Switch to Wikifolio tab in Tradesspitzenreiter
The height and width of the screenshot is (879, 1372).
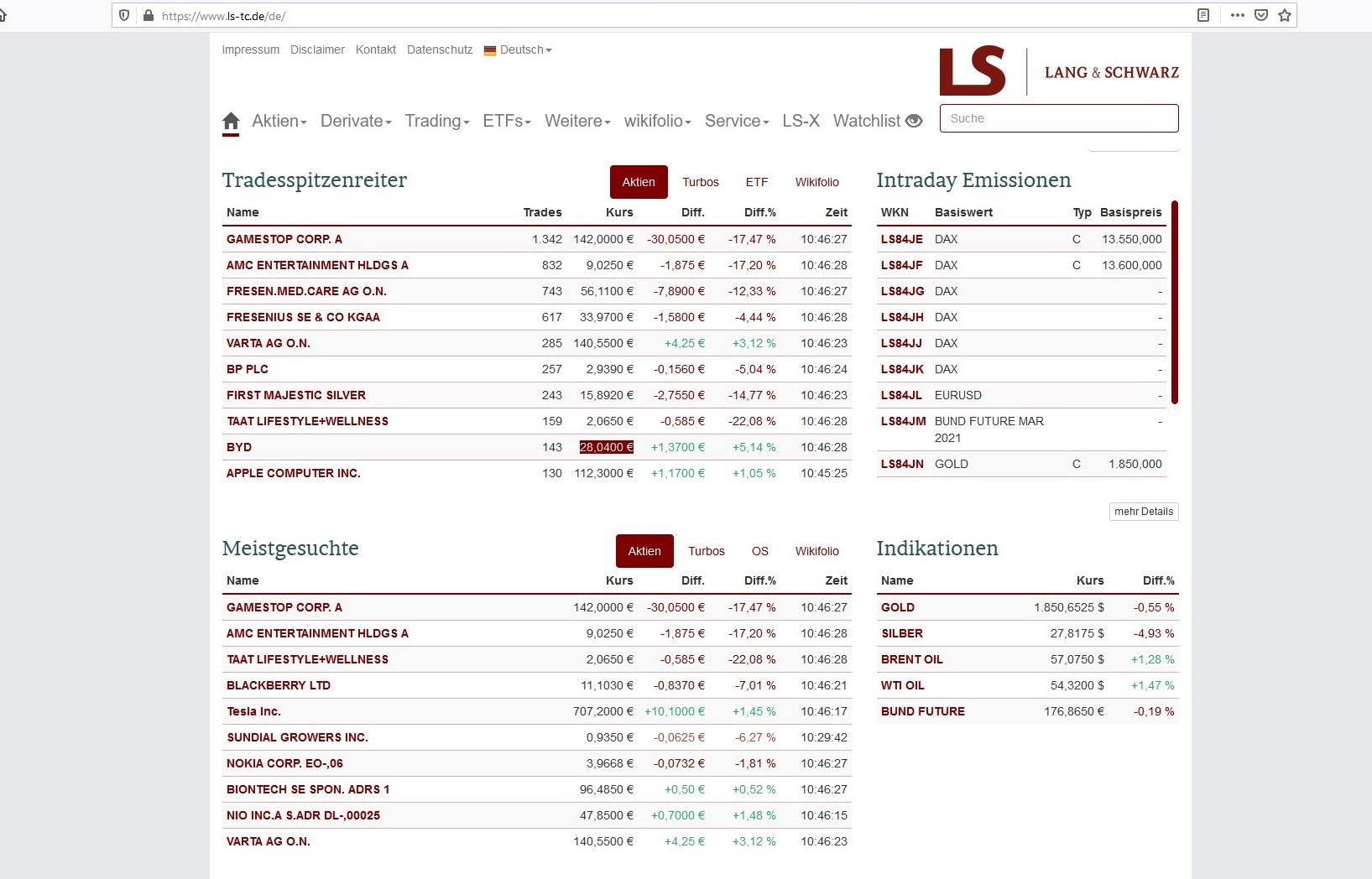[817, 182]
